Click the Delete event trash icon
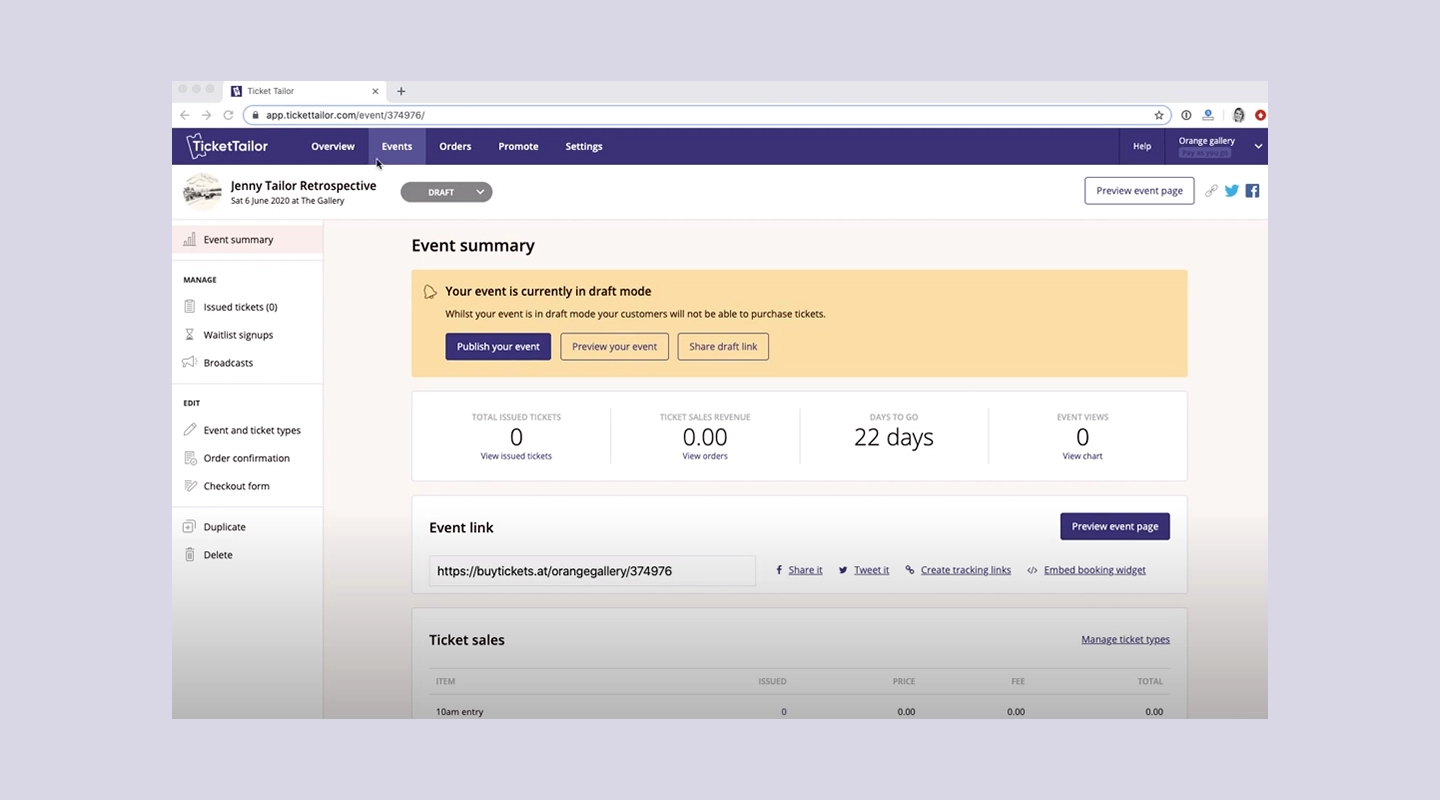The height and width of the screenshot is (800, 1440). pyautogui.click(x=190, y=554)
